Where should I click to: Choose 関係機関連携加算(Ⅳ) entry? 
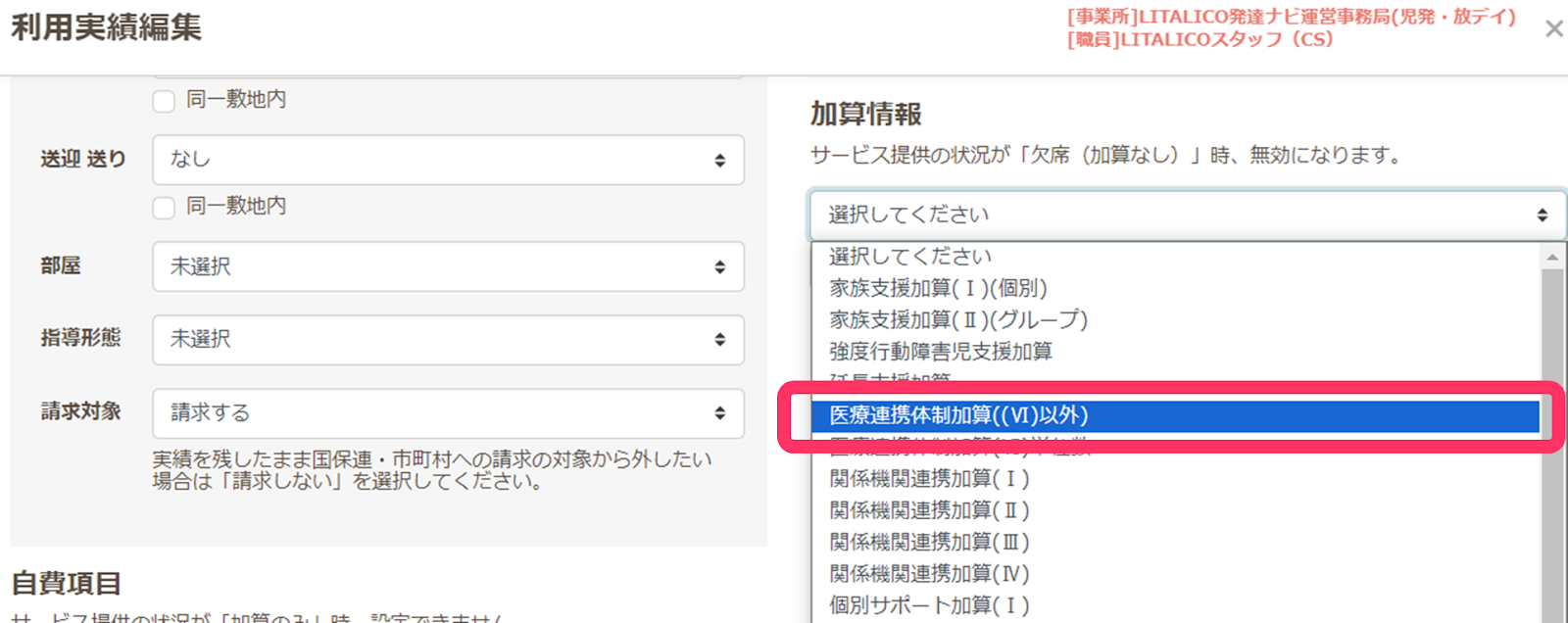coord(929,573)
